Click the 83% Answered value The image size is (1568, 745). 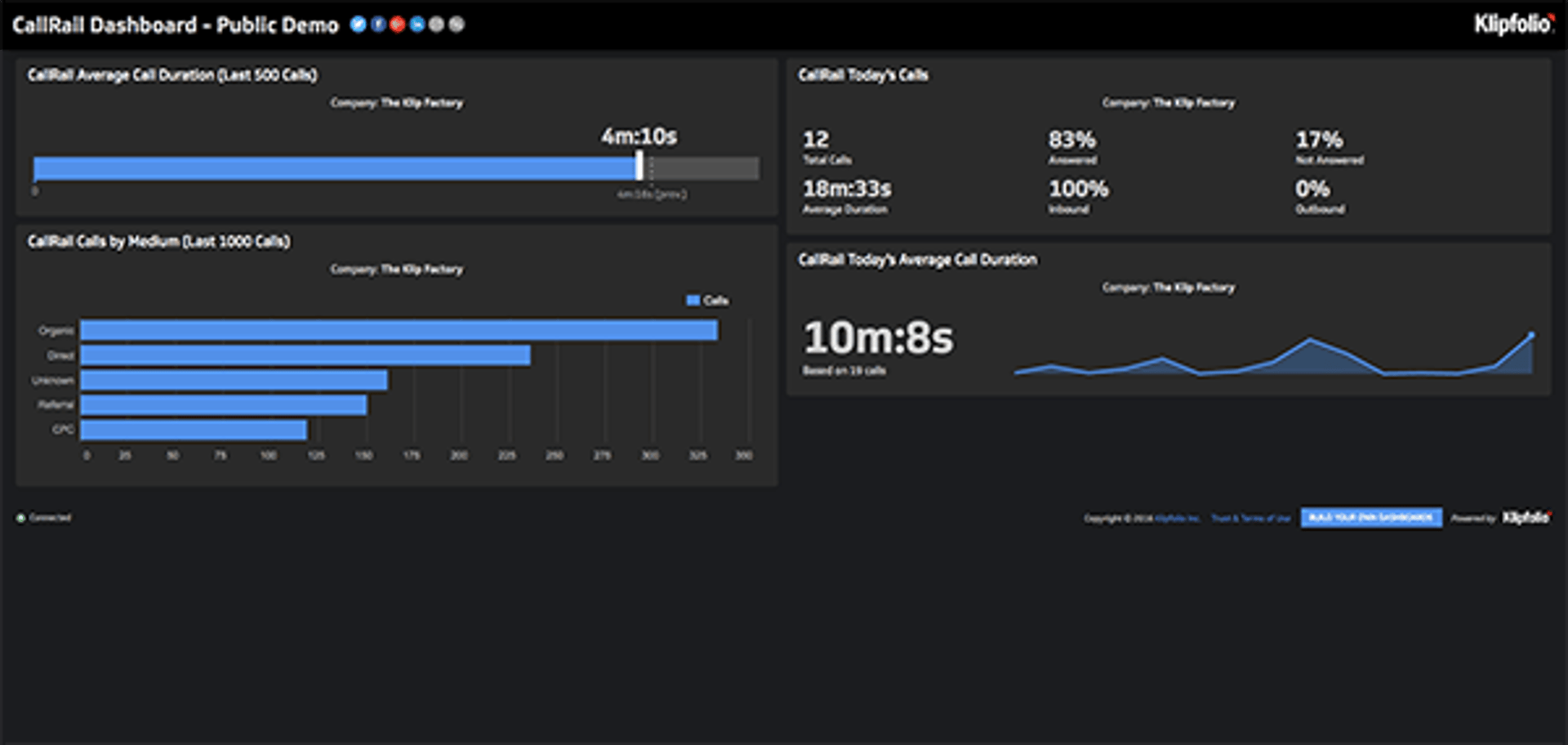pos(1072,140)
